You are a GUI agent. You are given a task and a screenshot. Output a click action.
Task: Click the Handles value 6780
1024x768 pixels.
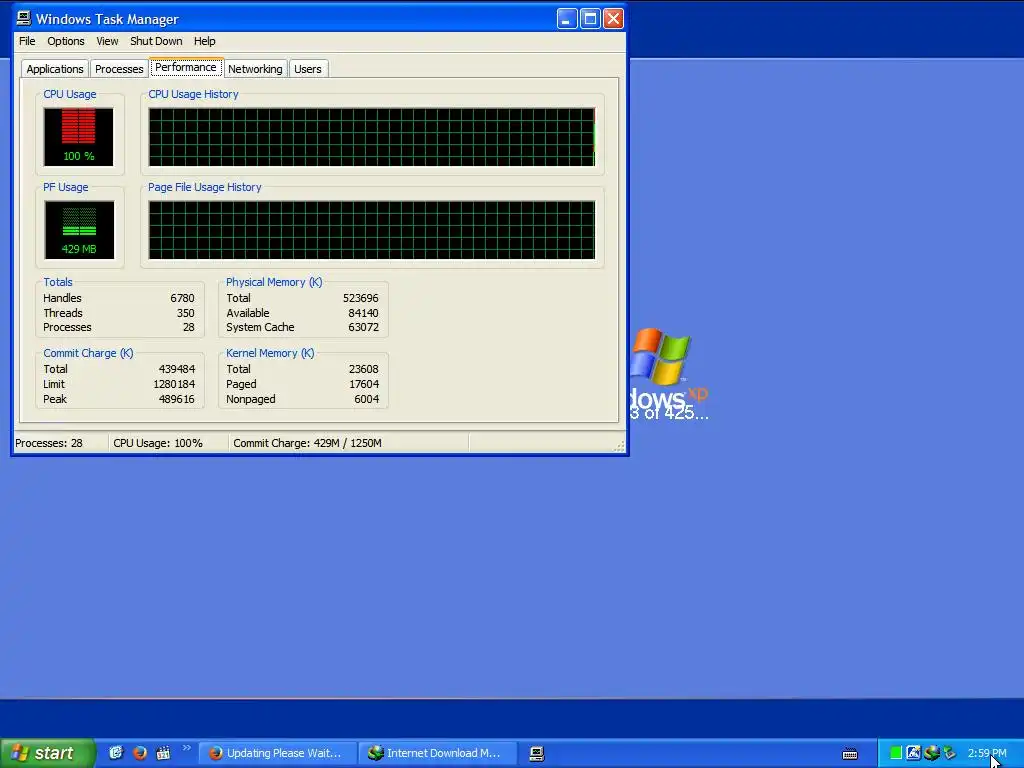[182, 298]
